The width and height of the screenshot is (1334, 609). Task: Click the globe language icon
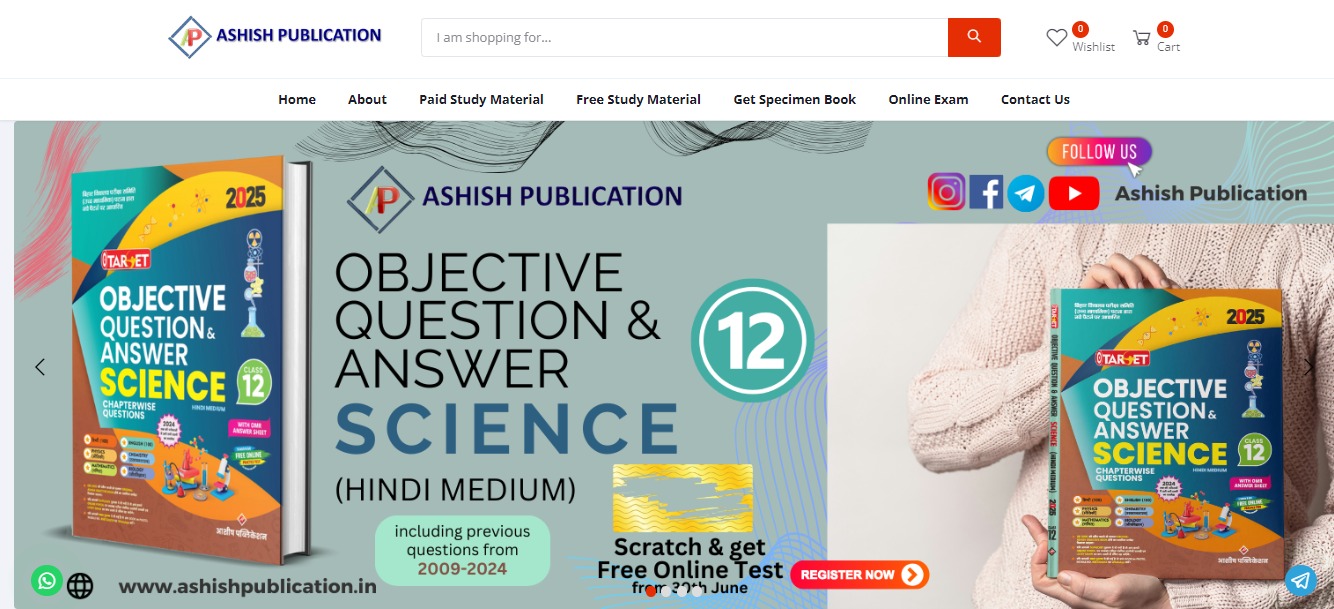[80, 585]
